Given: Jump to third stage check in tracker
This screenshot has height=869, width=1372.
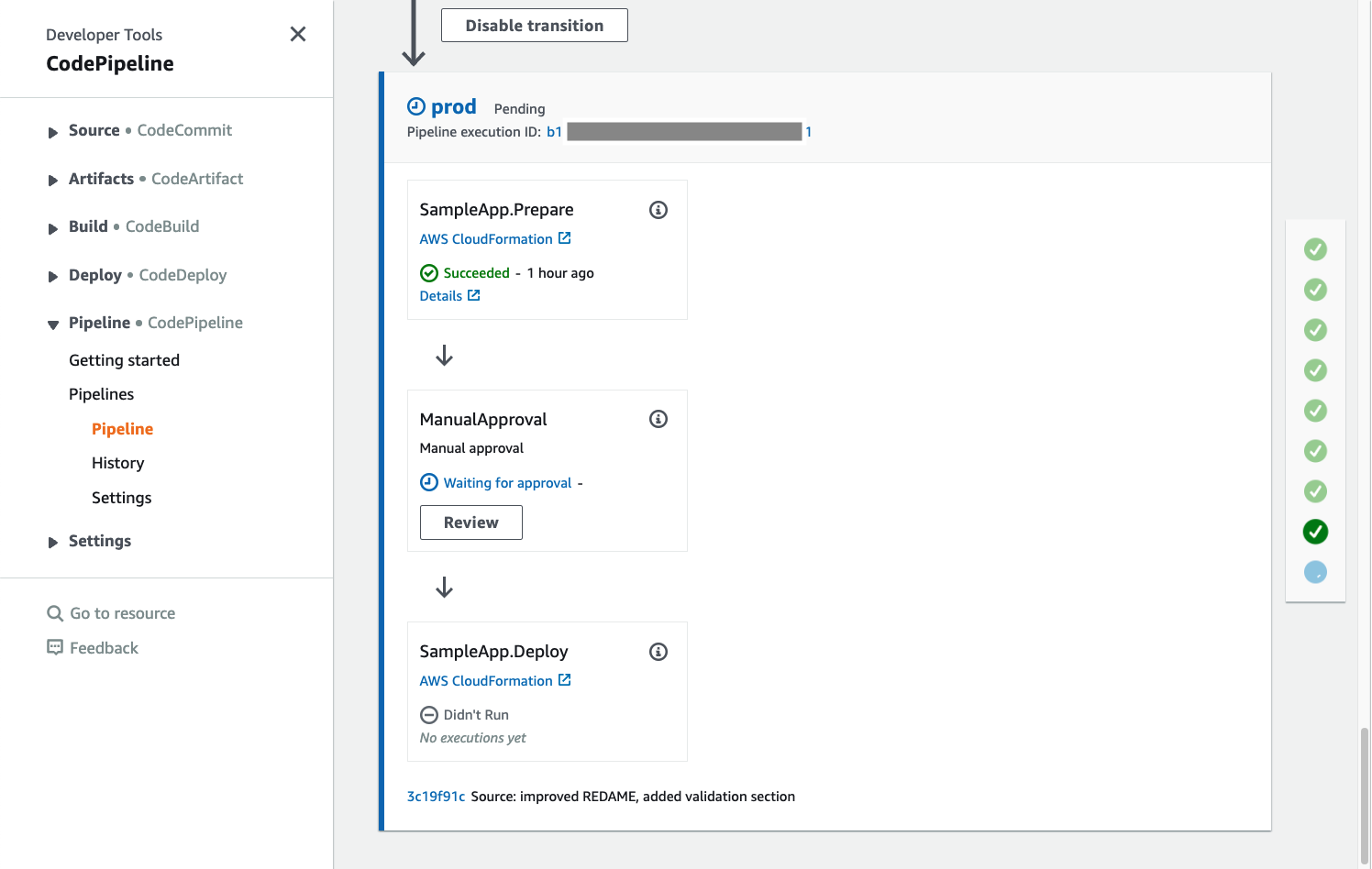Looking at the screenshot, I should pos(1316,330).
